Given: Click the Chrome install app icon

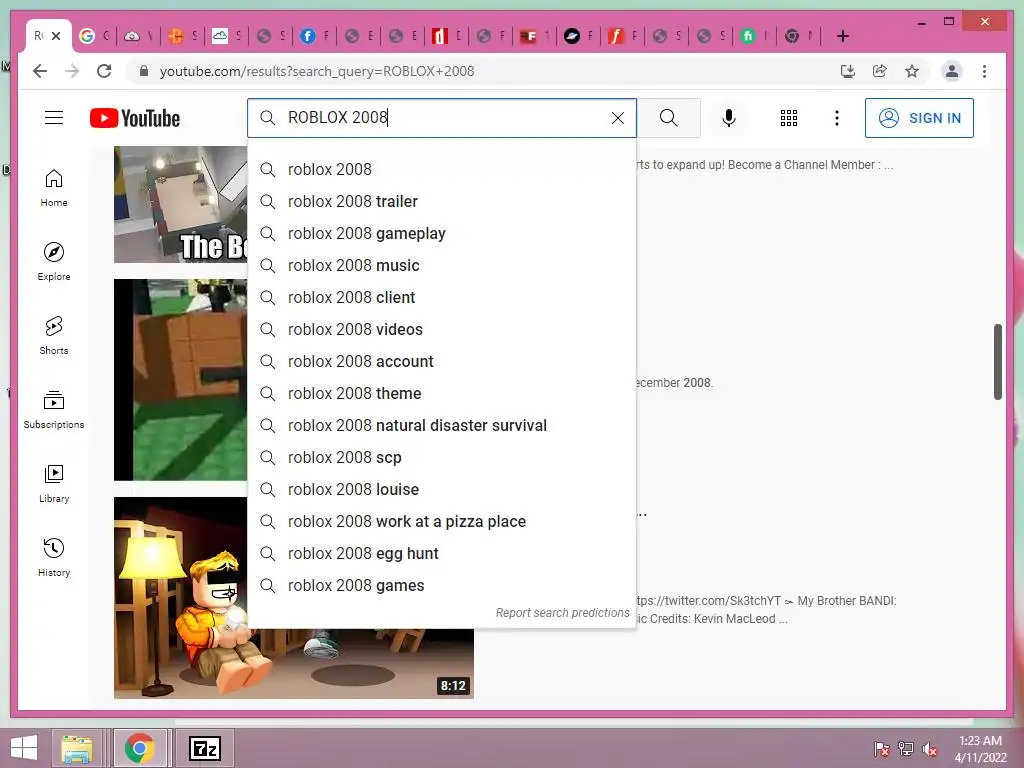Looking at the screenshot, I should pyautogui.click(x=848, y=71).
